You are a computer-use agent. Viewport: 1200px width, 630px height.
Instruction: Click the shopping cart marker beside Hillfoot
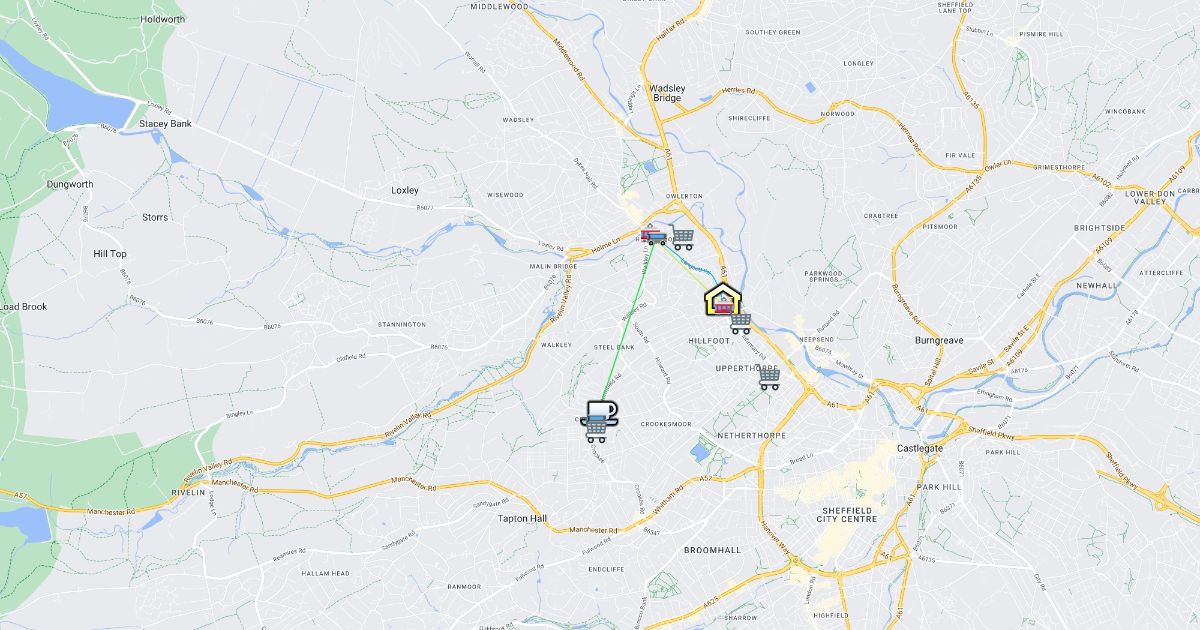[x=741, y=323]
